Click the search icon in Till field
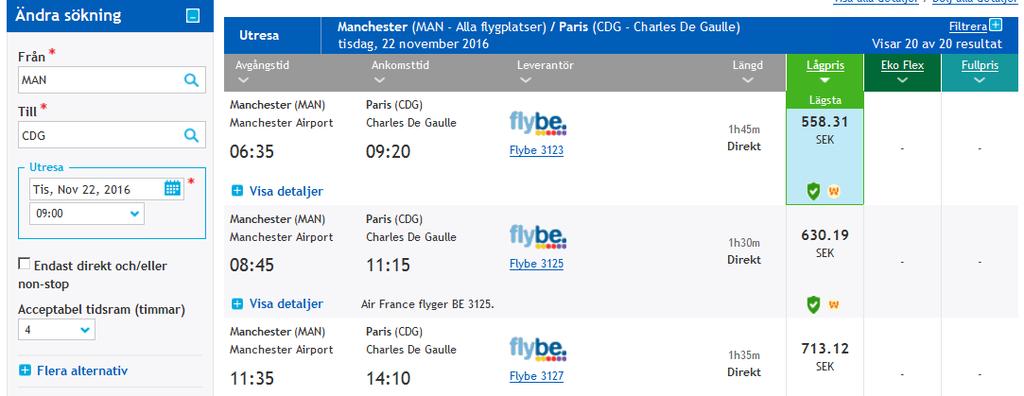 coord(191,135)
